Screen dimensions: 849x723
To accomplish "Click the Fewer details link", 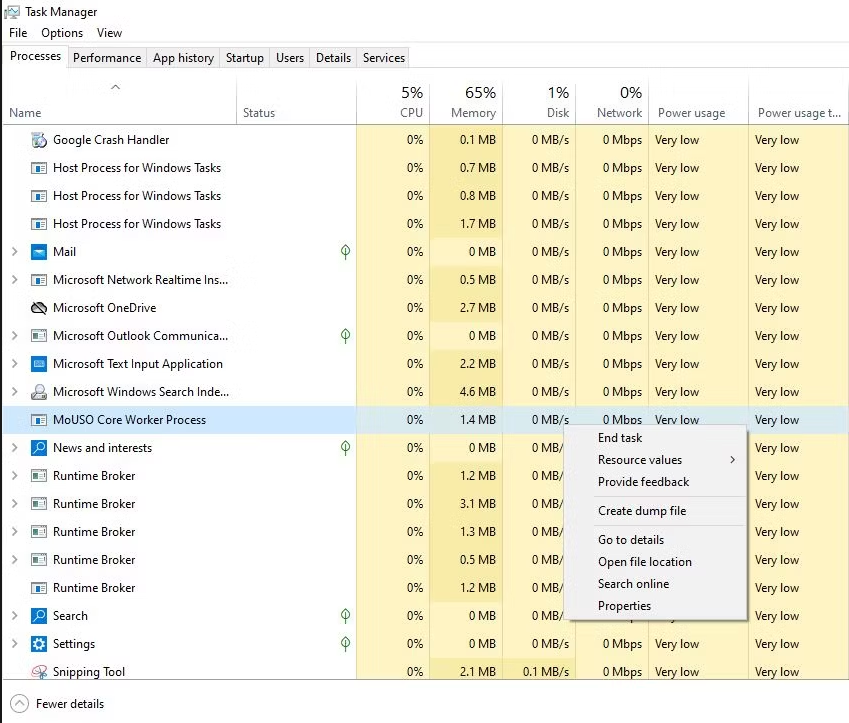I will point(70,704).
